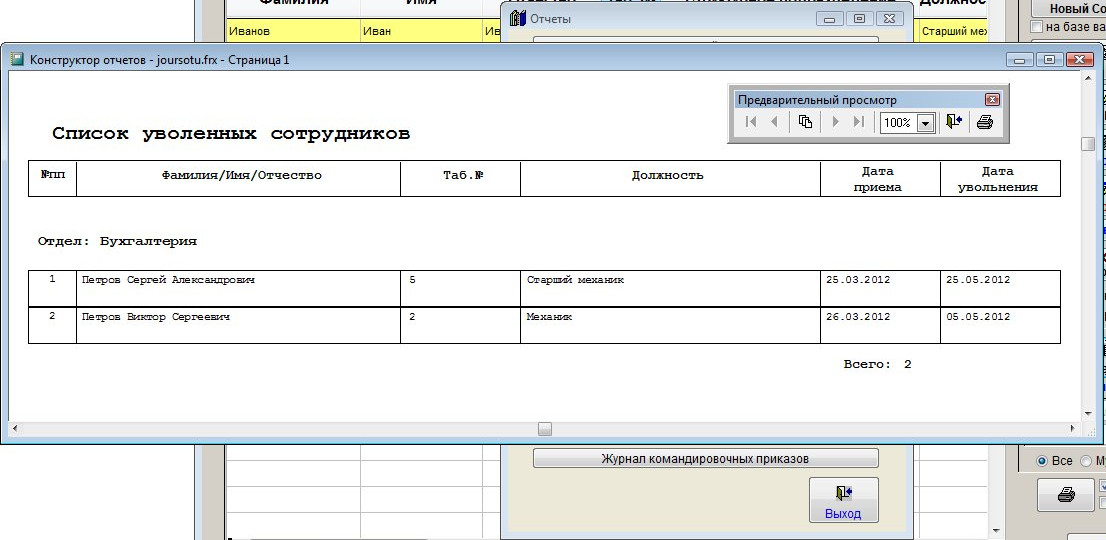Viewport: 1106px width, 540px height.
Task: Maximize the Конструктор отчетов window
Action: coord(1050,60)
